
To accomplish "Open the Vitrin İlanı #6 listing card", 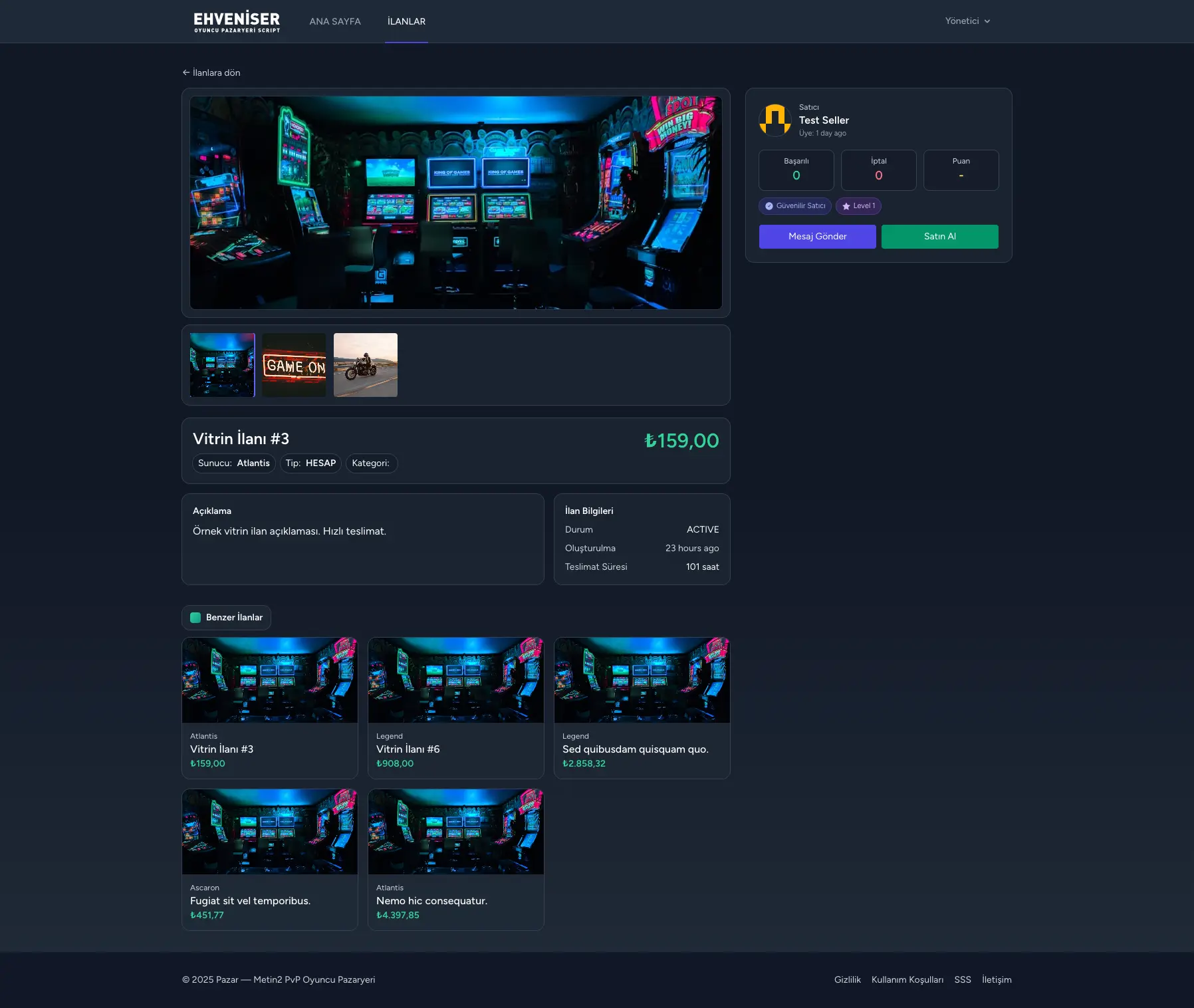I will coord(455,707).
